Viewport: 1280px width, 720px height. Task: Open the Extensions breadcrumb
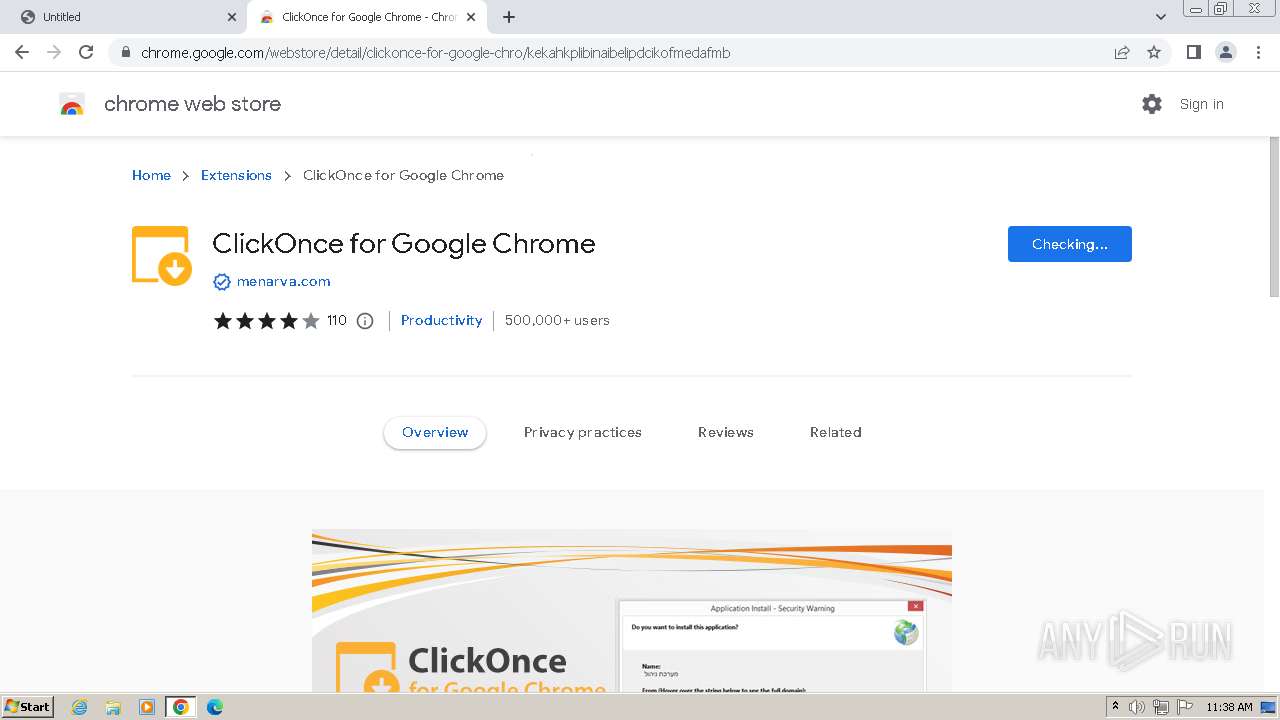(x=236, y=175)
